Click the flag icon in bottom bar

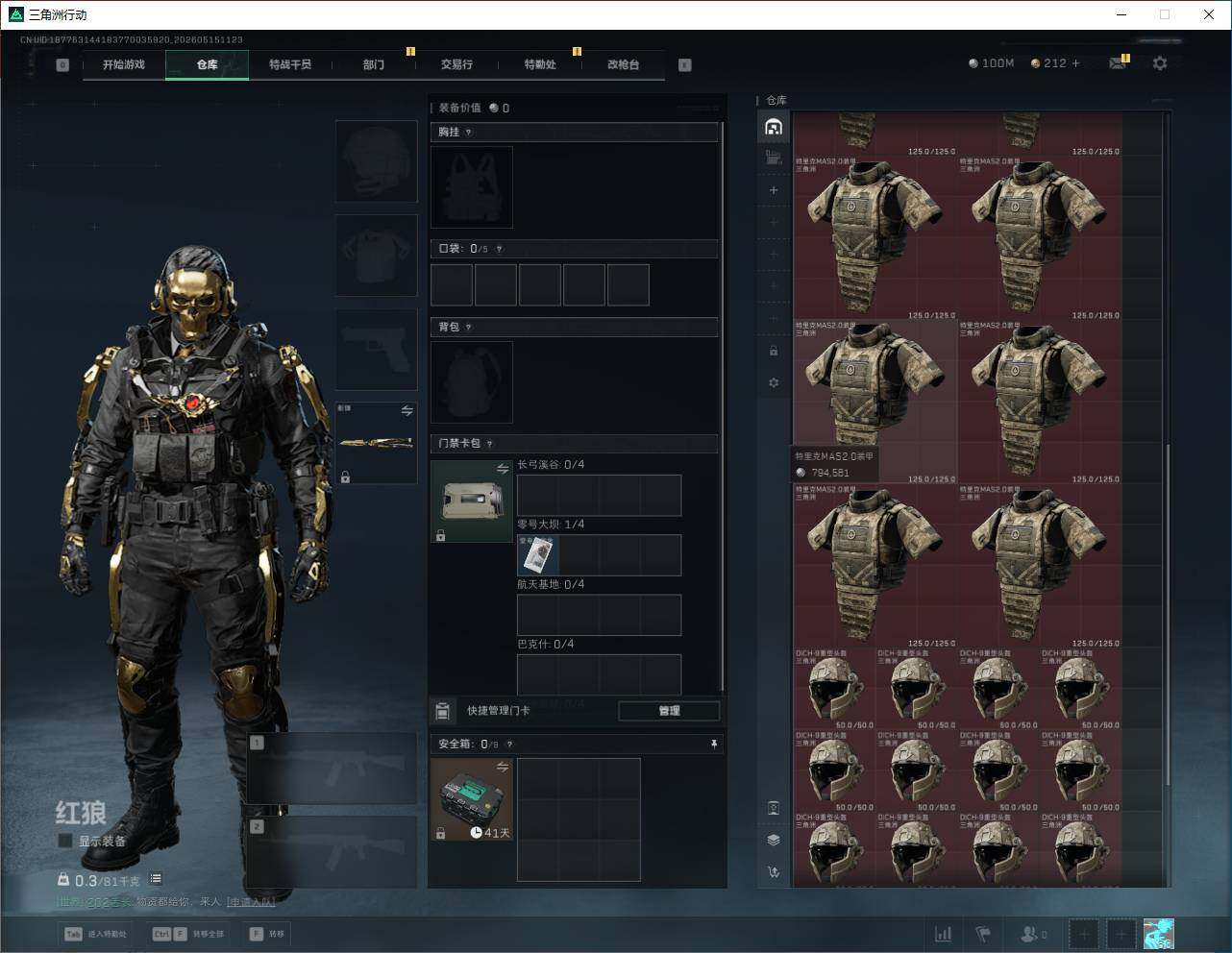point(983,934)
